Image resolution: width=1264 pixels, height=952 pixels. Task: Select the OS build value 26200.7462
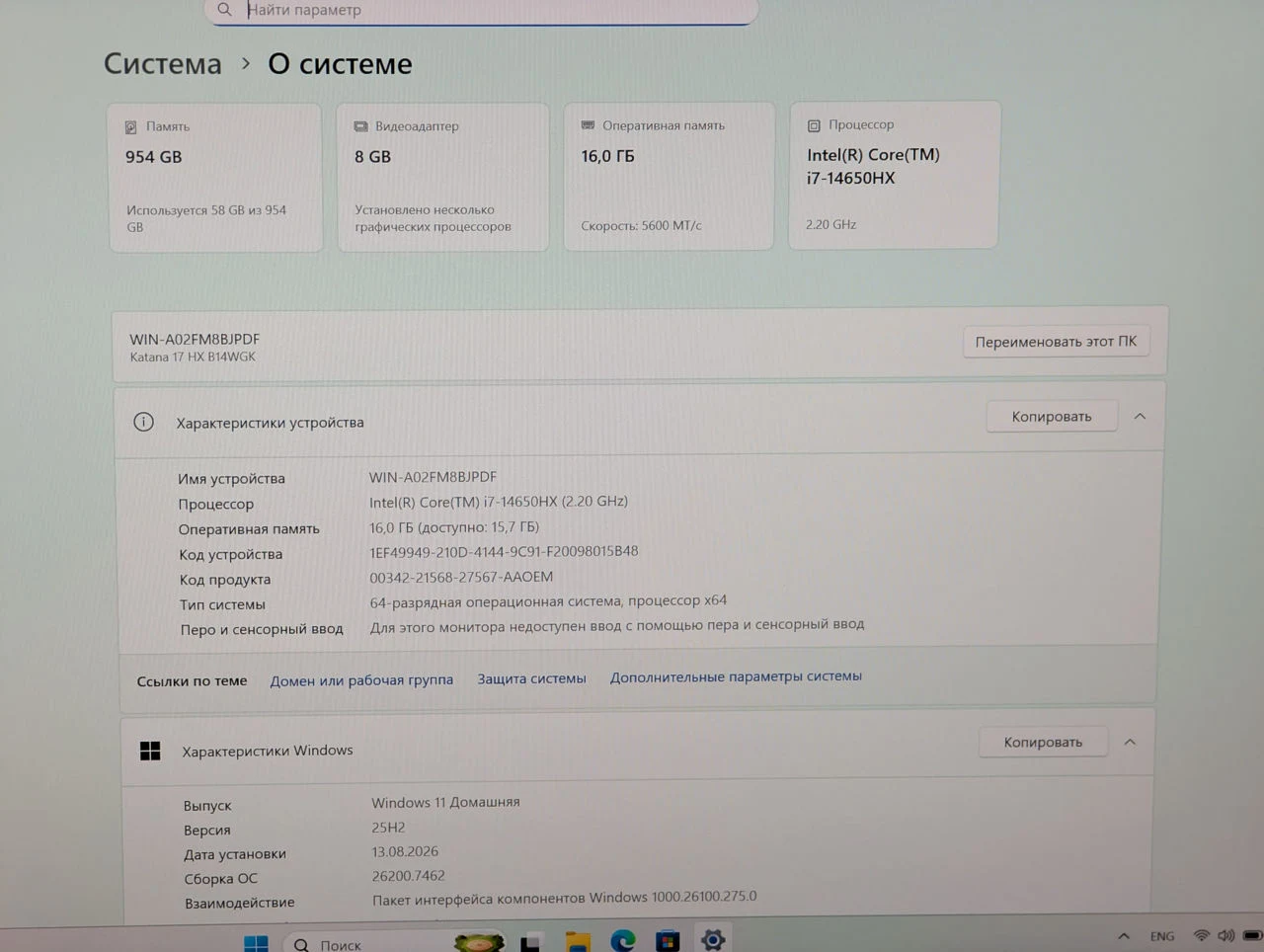(408, 876)
